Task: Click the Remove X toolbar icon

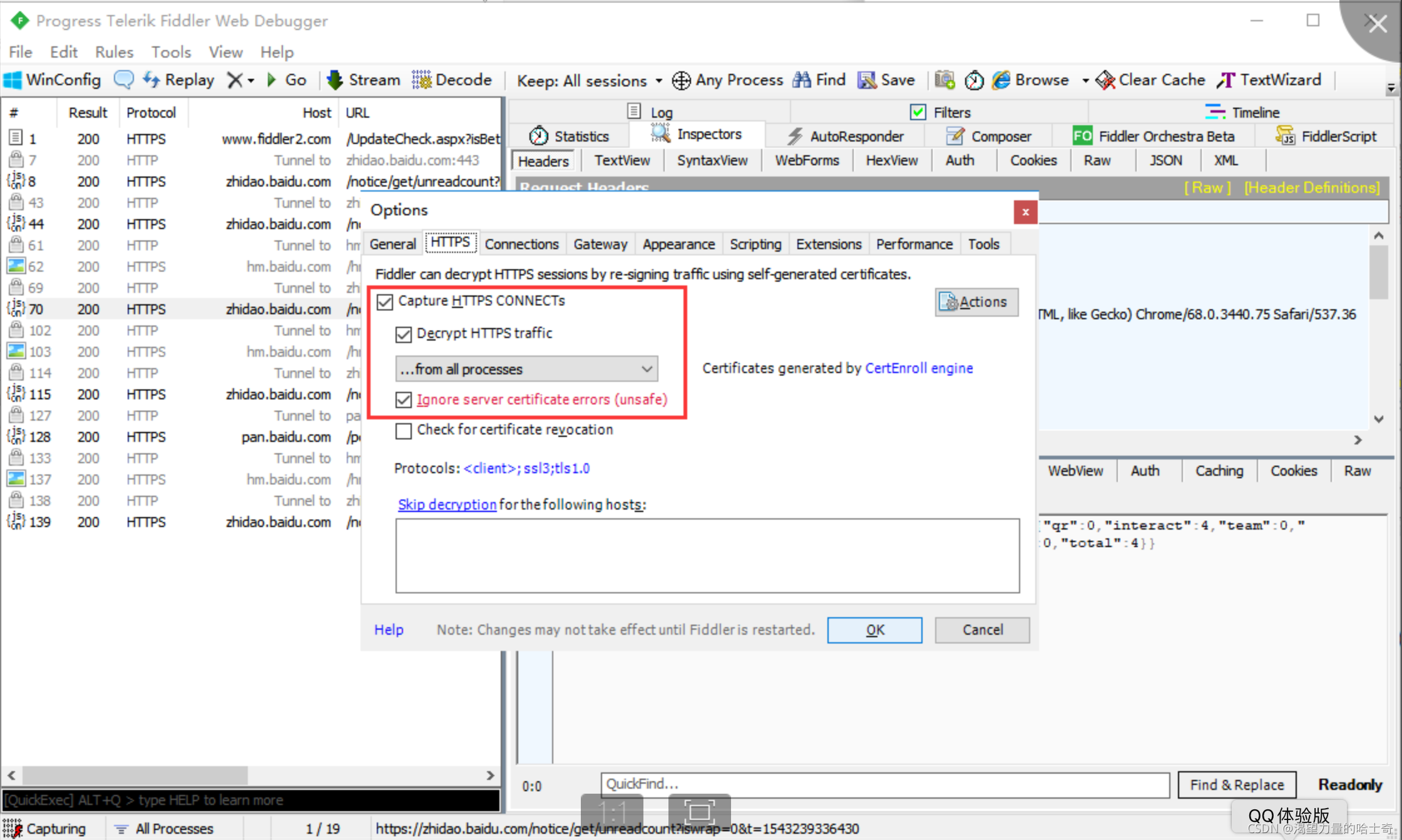Action: coord(235,80)
